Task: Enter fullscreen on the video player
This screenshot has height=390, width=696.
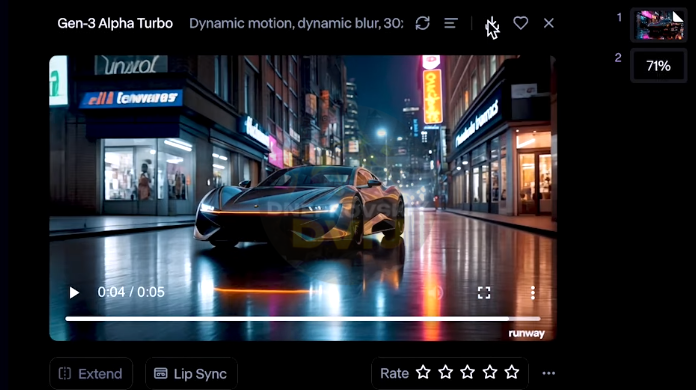Action: (x=484, y=292)
